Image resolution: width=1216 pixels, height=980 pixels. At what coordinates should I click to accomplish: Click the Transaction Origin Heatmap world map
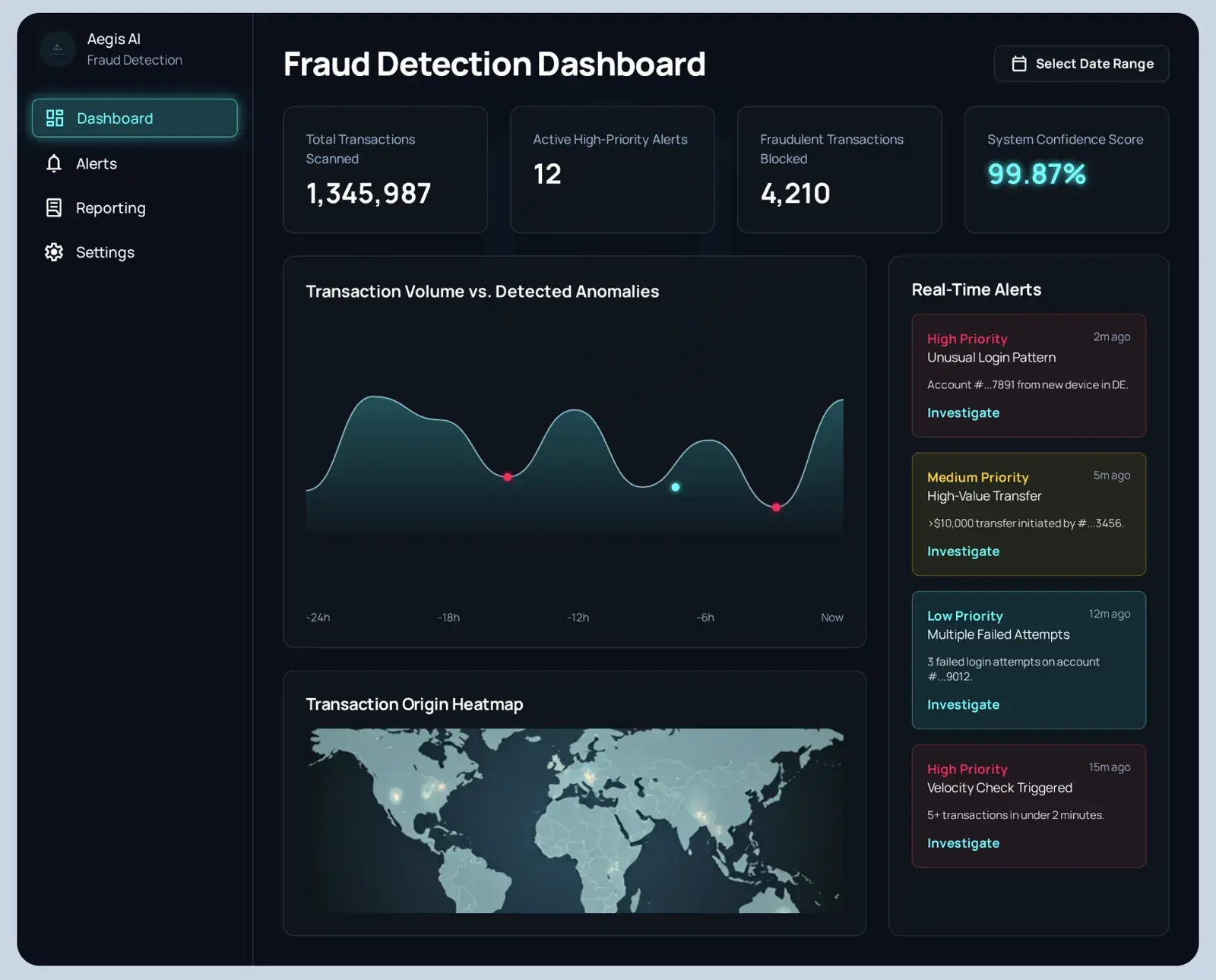tap(575, 820)
